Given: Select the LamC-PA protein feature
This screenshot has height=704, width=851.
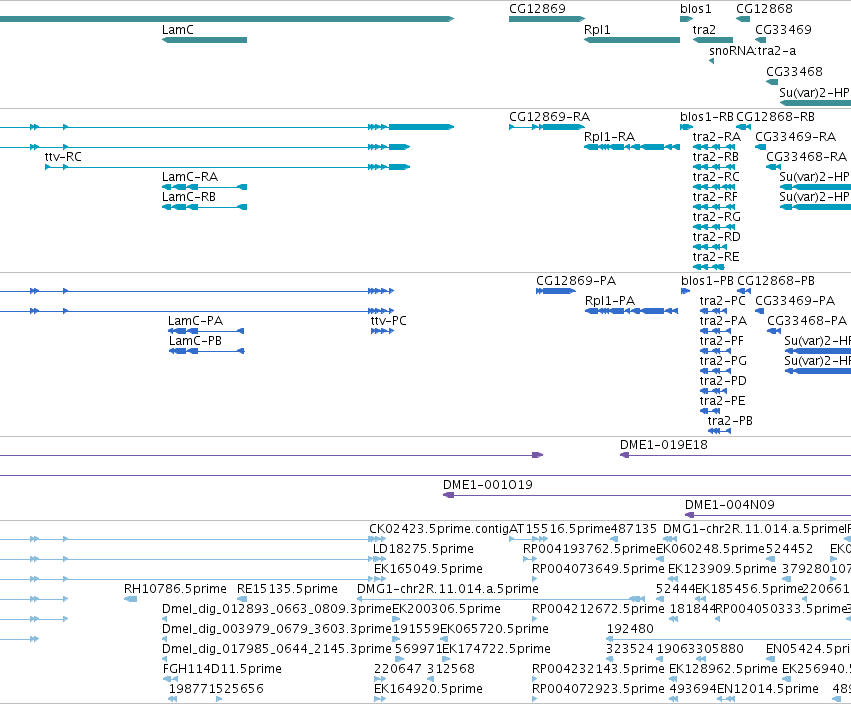Looking at the screenshot, I should point(206,331).
